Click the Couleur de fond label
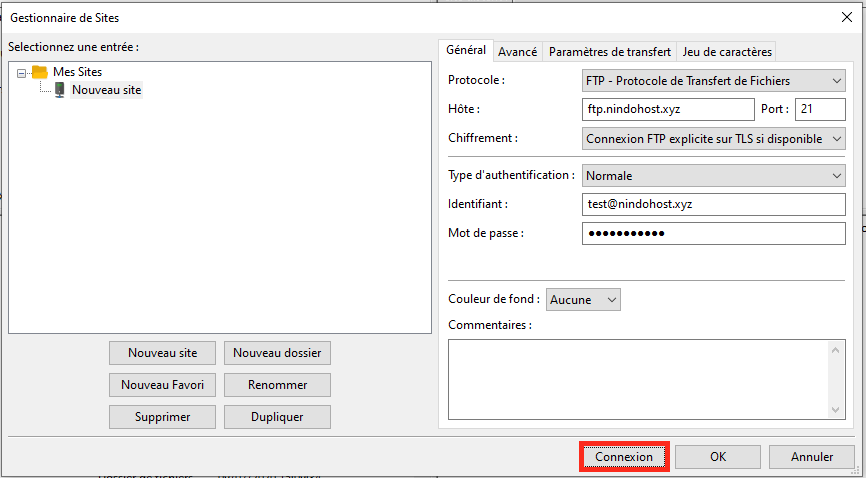 click(x=494, y=299)
